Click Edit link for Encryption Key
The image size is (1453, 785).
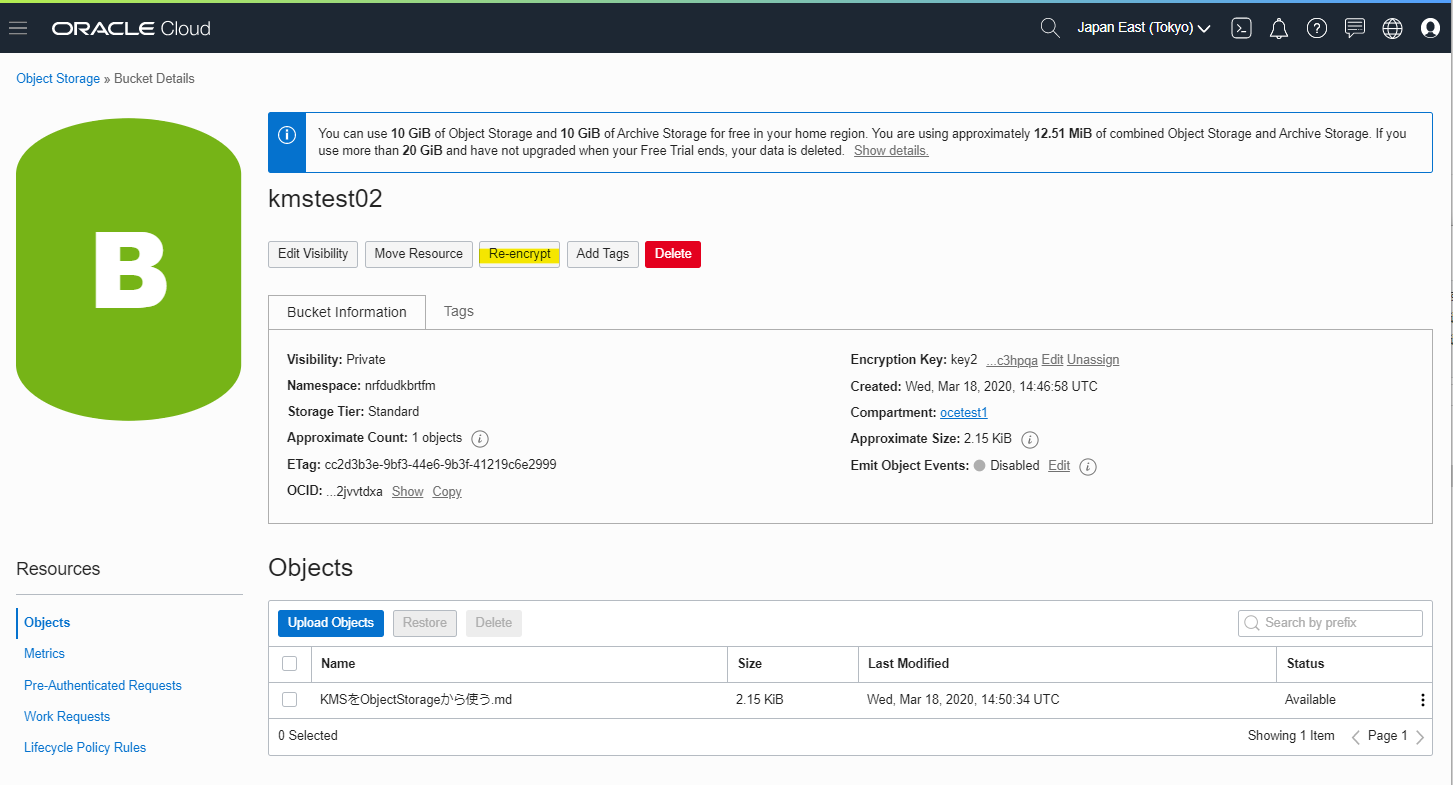pos(1052,360)
